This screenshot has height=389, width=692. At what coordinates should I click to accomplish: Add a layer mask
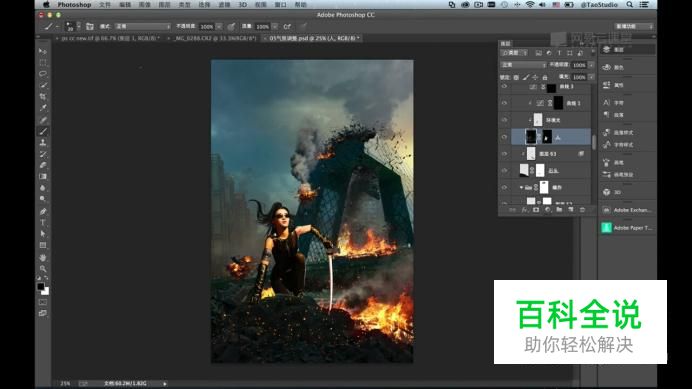click(536, 210)
